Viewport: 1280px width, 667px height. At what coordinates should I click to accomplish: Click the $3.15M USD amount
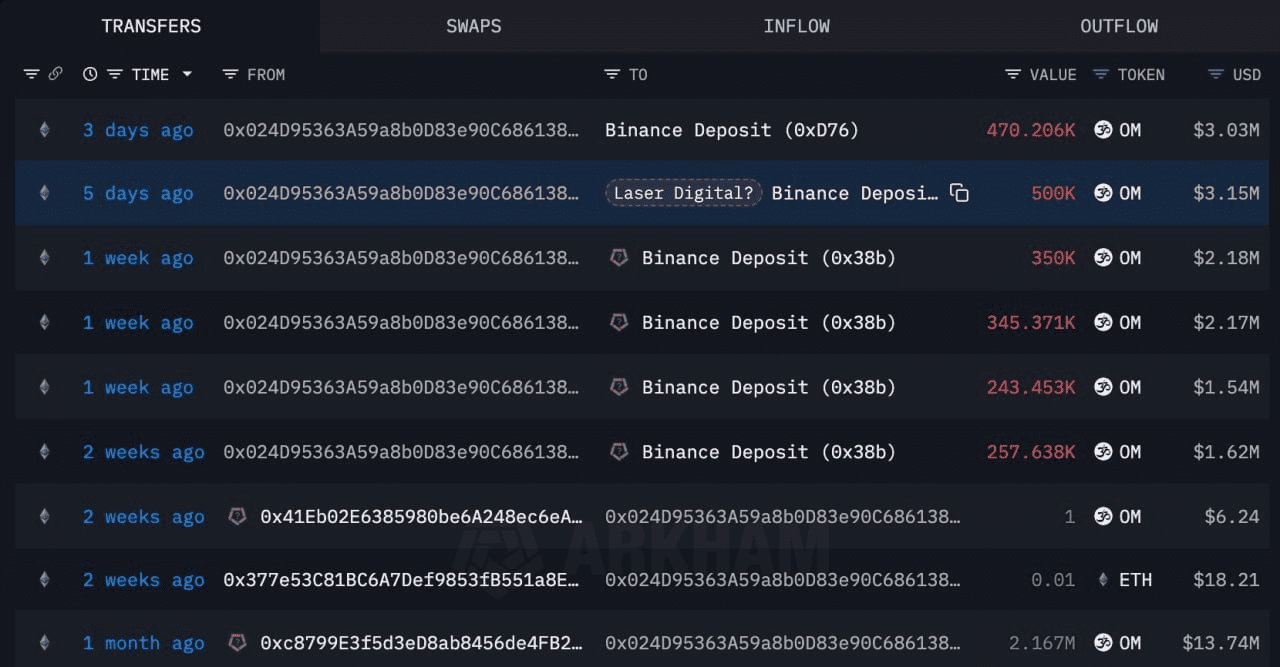(x=1227, y=193)
